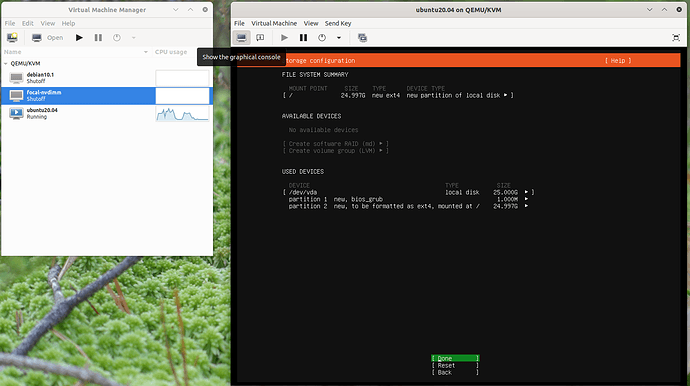The width and height of the screenshot is (690, 386).
Task: Run the selected VM in Virtual Machine Manager
Action: click(x=79, y=37)
